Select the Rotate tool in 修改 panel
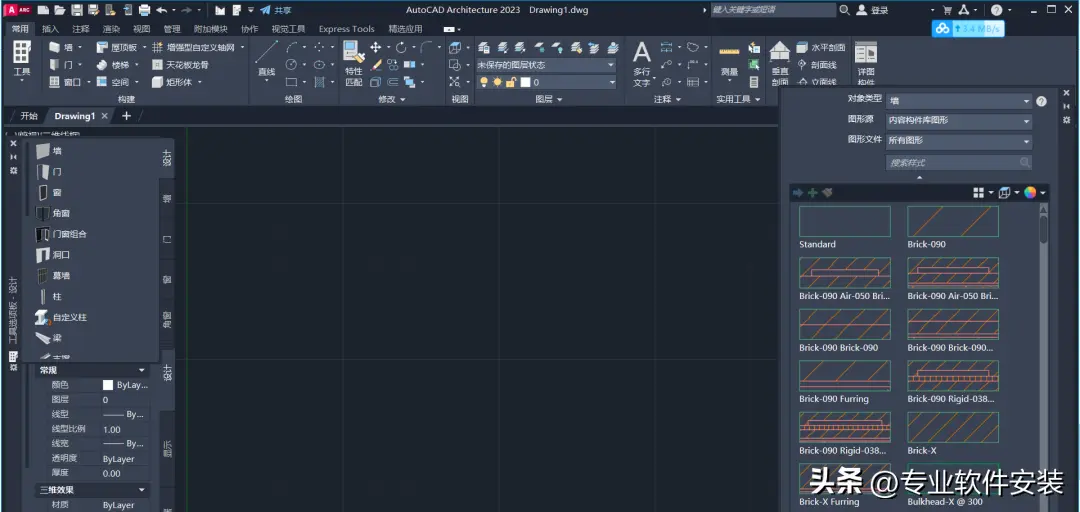Screen dimensions: 1080x512 point(401,48)
